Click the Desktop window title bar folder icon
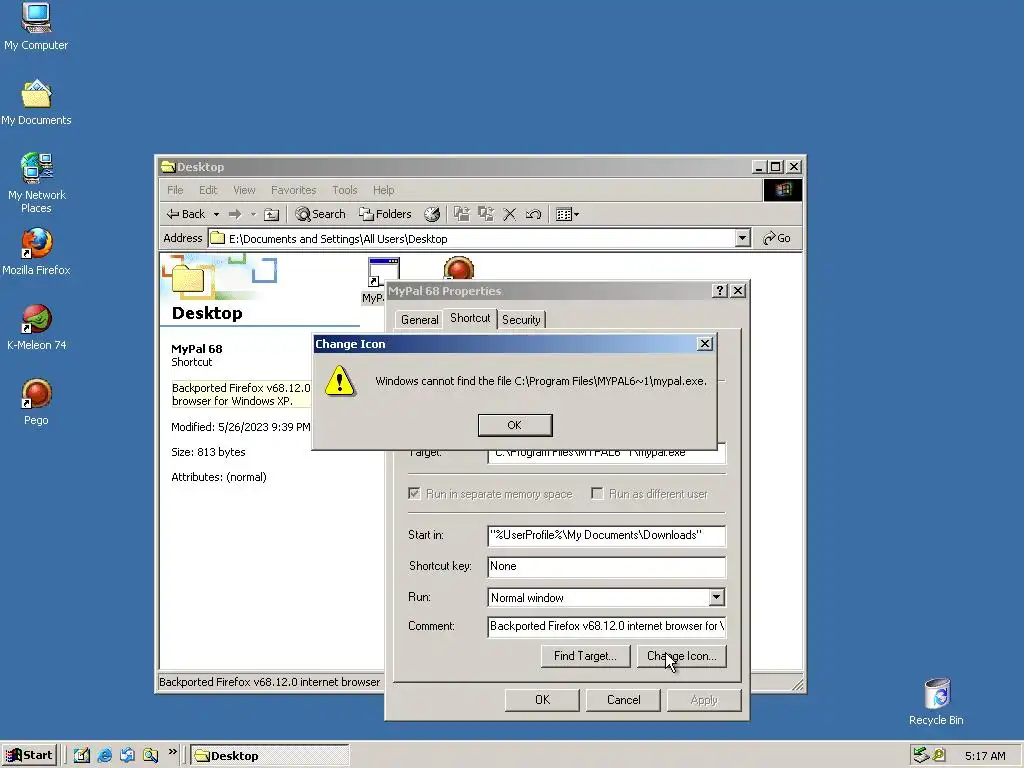1024x768 pixels. [168, 167]
